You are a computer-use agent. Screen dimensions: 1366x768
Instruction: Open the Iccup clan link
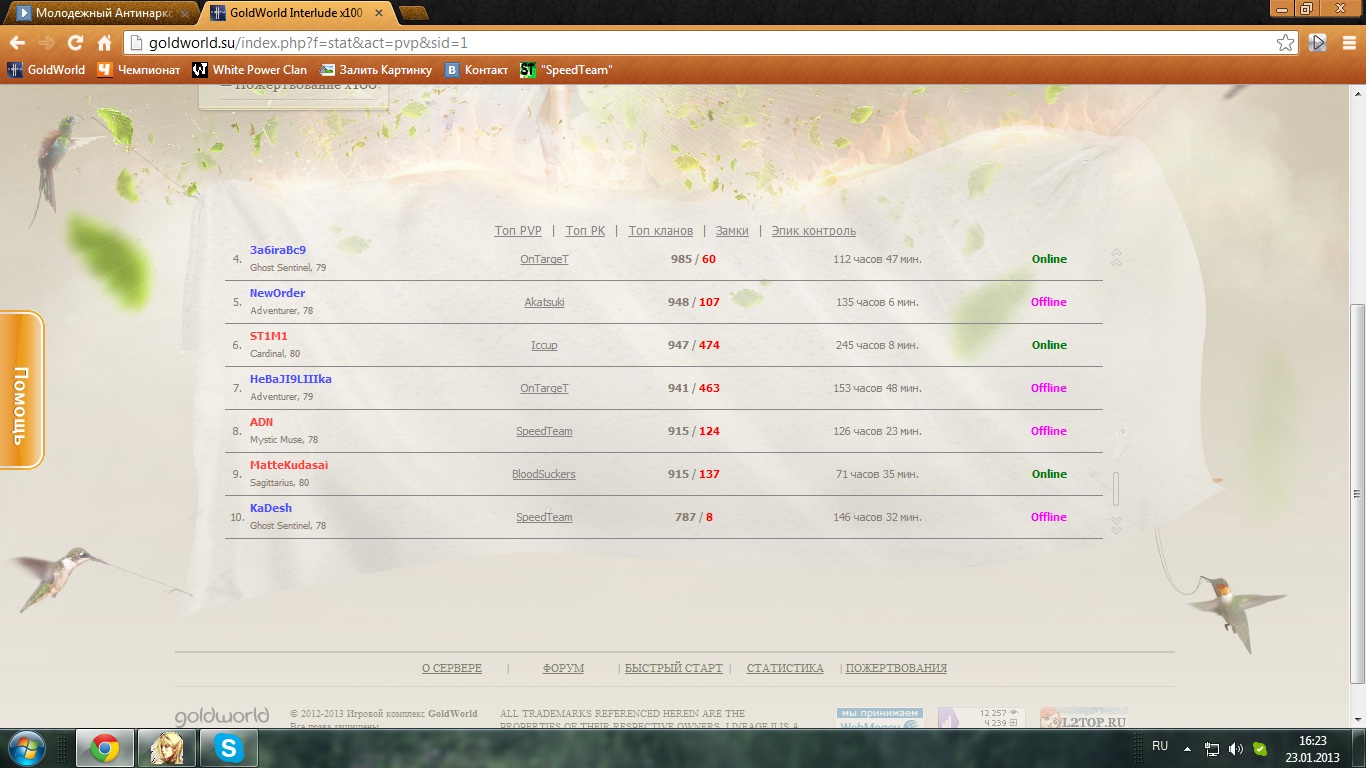point(544,345)
